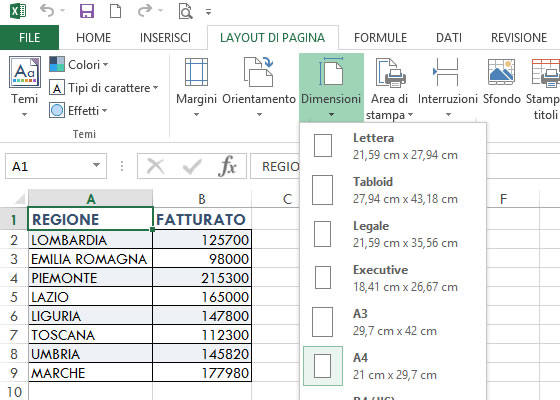Select row 5 header
Screen dimensions: 560x400
coord(14,297)
